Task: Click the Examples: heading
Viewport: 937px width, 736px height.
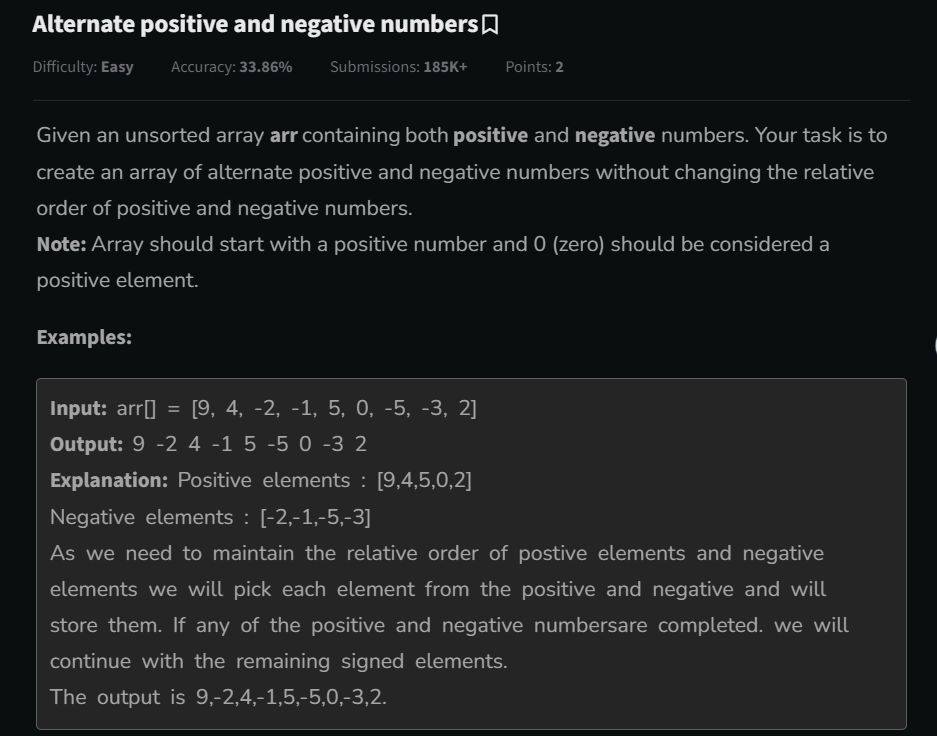Action: click(84, 337)
